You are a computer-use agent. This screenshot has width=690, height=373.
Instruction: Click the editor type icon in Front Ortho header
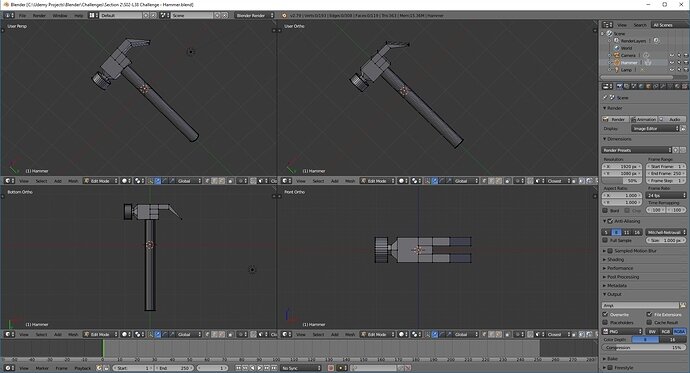286,334
